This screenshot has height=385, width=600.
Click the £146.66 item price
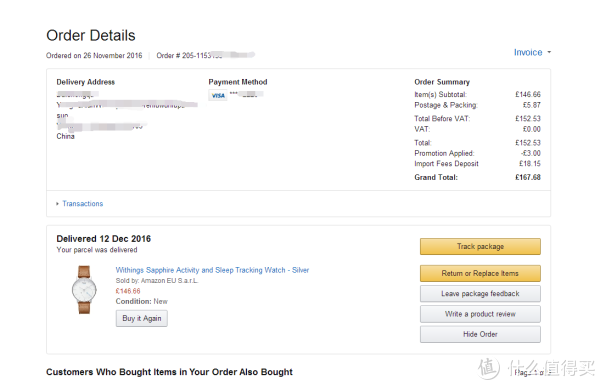tap(128, 291)
